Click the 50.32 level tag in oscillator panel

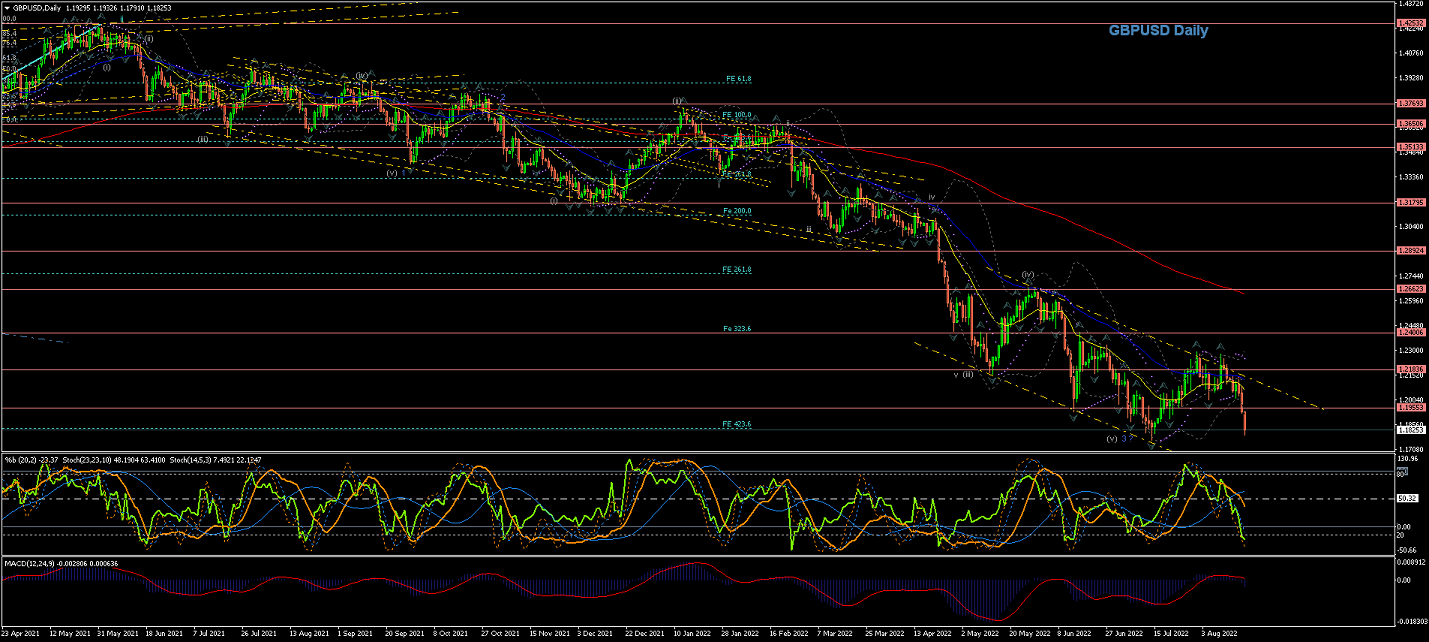(1409, 498)
